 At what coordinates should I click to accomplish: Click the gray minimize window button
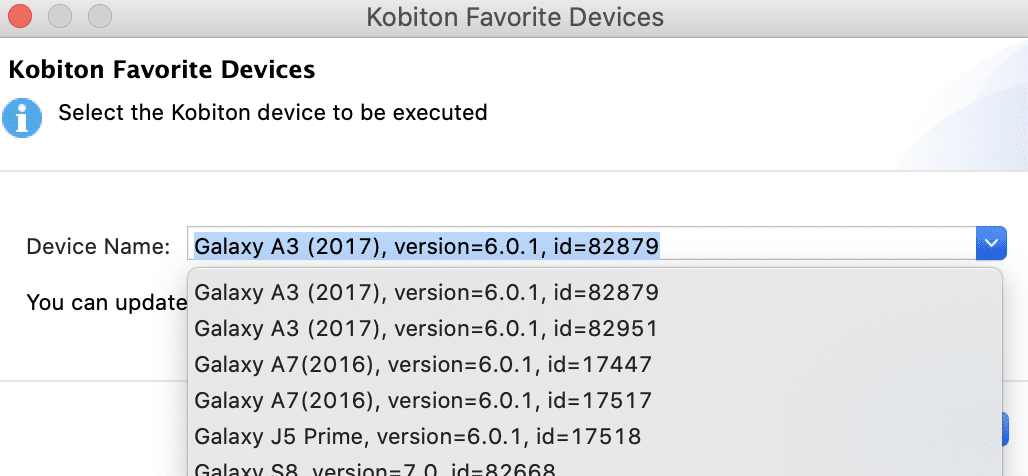(x=60, y=17)
